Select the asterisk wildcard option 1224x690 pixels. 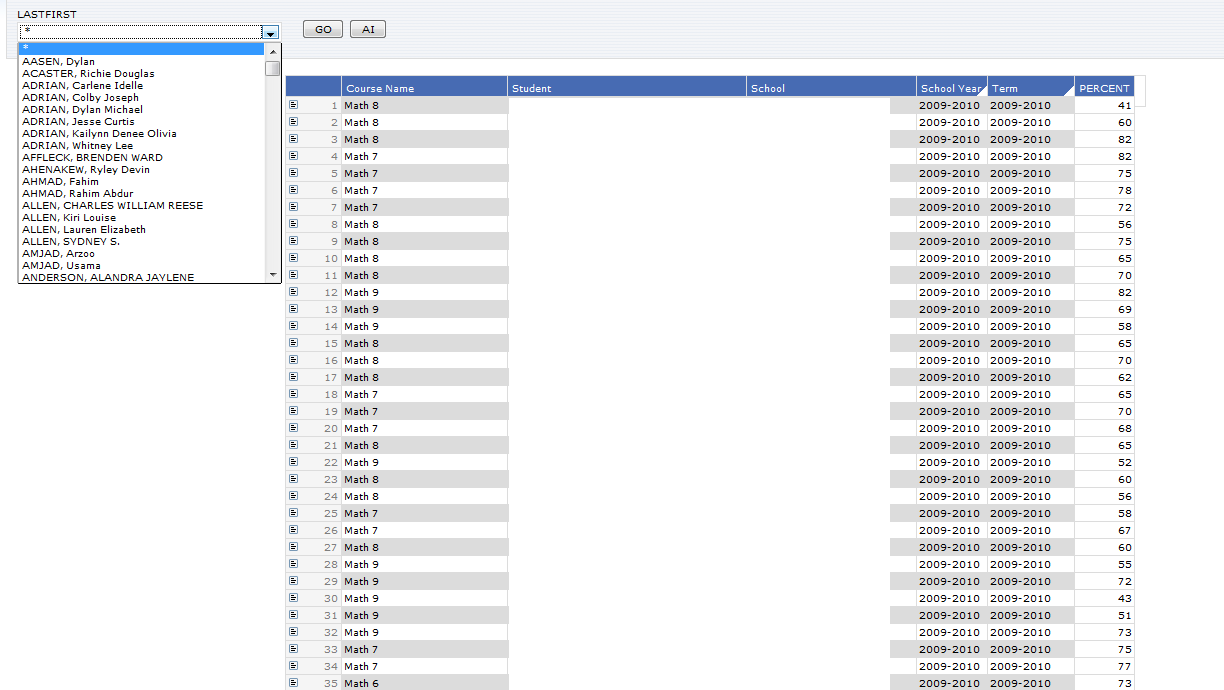coord(140,49)
